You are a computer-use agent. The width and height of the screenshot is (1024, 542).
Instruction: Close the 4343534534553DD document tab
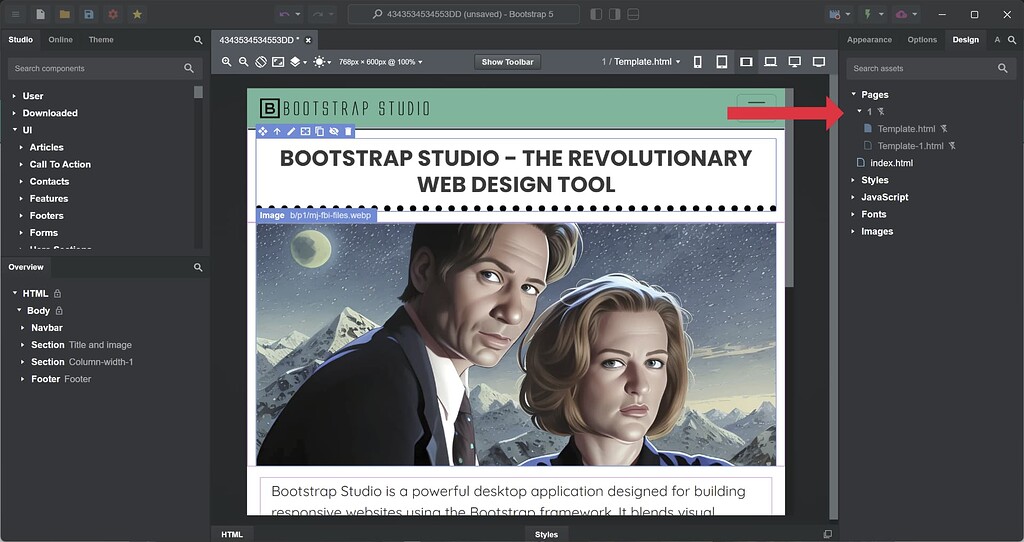pyautogui.click(x=308, y=40)
